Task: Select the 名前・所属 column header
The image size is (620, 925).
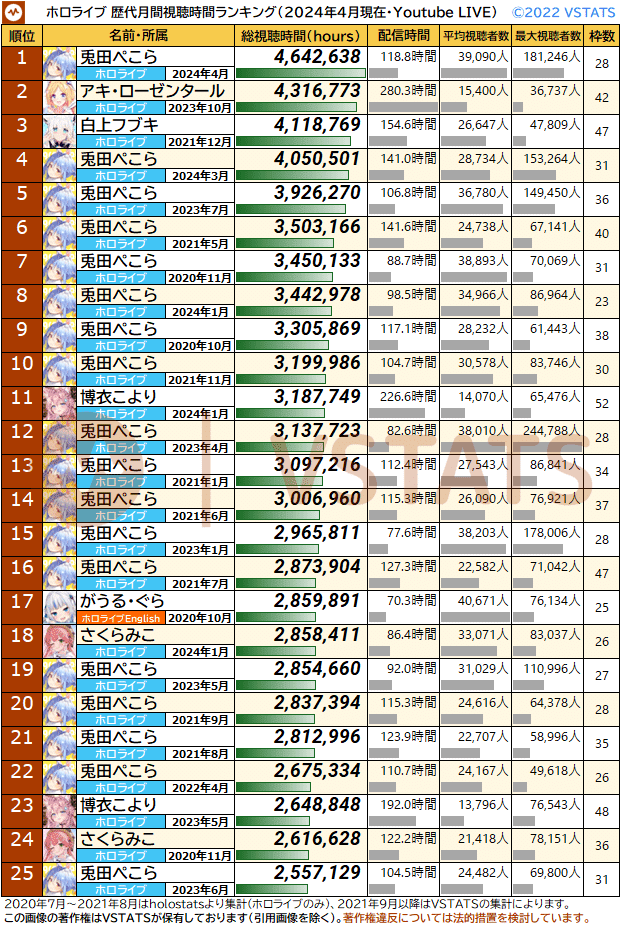Action: point(139,36)
